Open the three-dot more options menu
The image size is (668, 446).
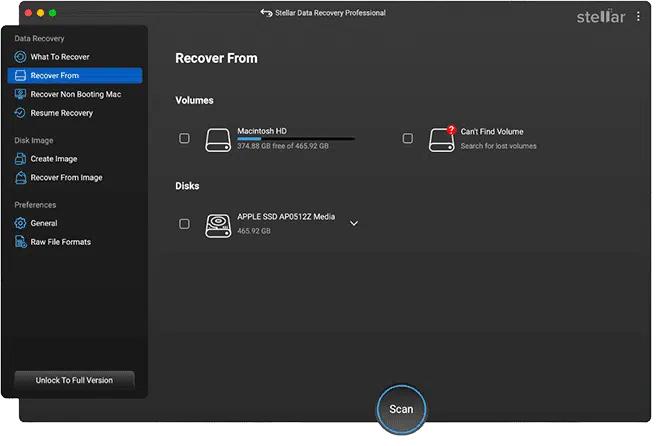639,16
